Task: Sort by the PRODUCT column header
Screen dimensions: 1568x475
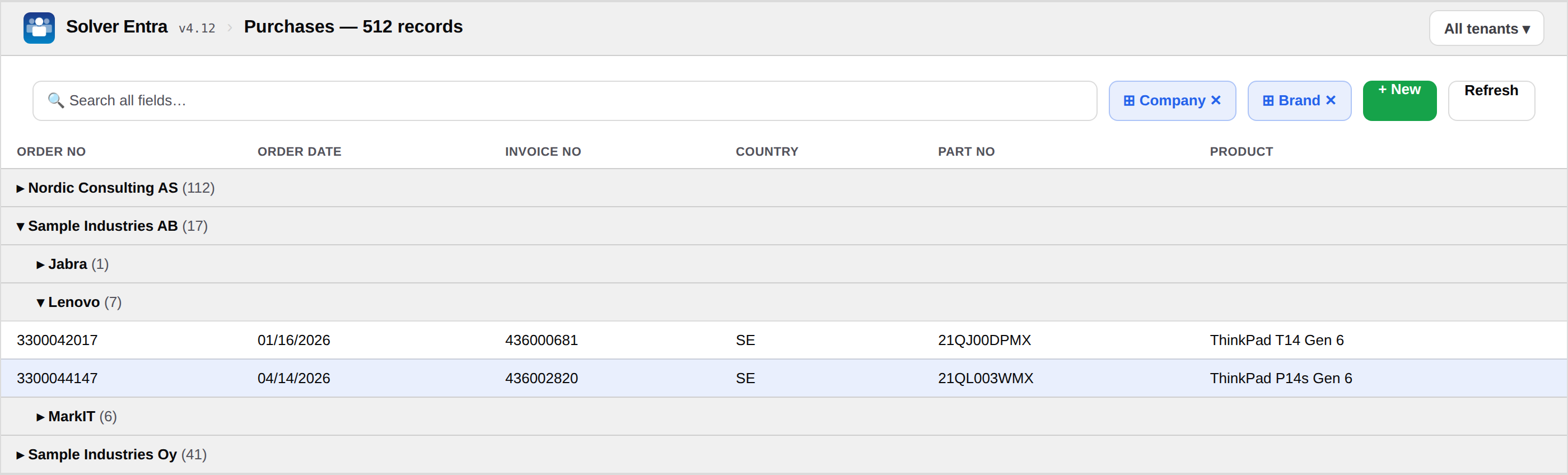Action: pos(1240,152)
